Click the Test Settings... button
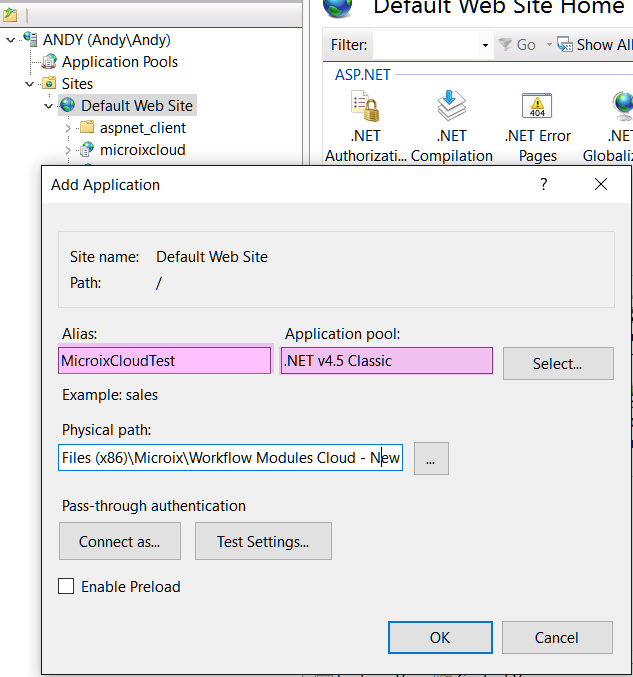The height and width of the screenshot is (677, 633). click(262, 541)
